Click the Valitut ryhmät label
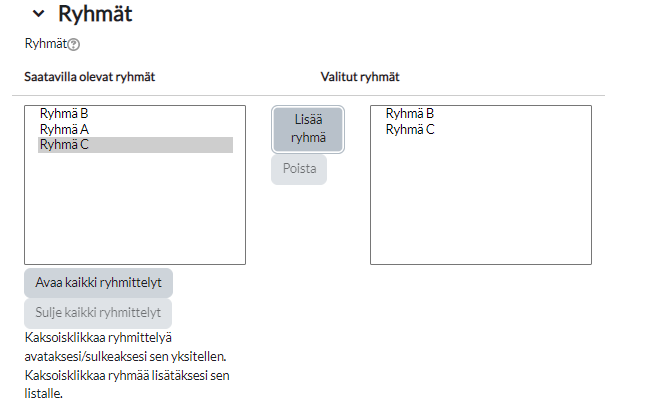The width and height of the screenshot is (661, 412). coord(360,77)
